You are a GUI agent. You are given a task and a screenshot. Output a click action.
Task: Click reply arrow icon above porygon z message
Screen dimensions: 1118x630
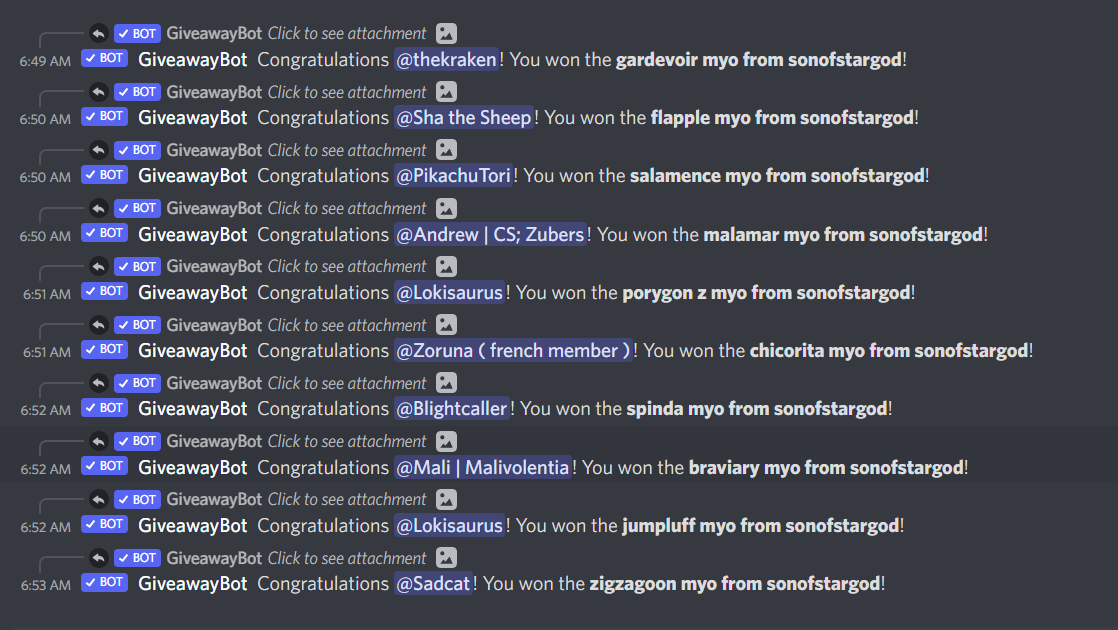(98, 266)
